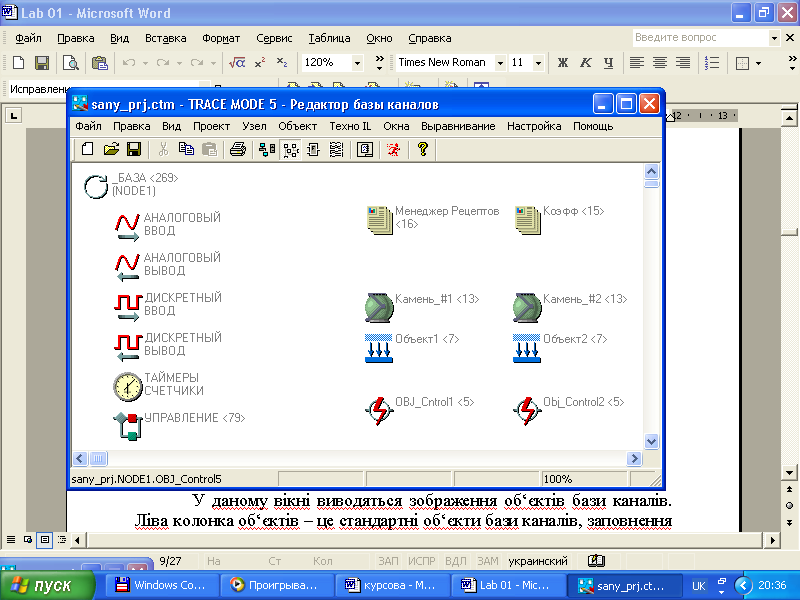The image size is (800, 600).
Task: Select the Коэфф <15> object icon
Action: pyautogui.click(x=528, y=220)
